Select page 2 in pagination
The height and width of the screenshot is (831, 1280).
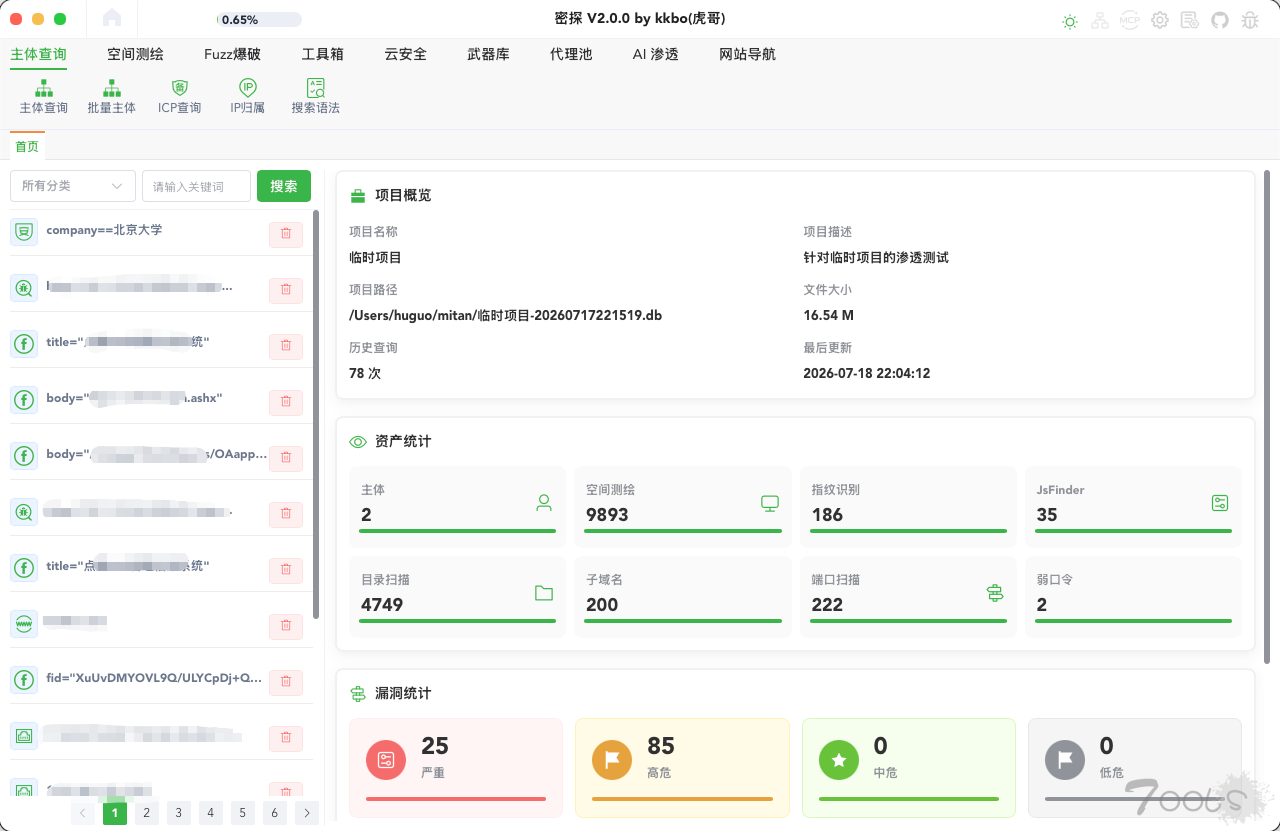[x=147, y=813]
